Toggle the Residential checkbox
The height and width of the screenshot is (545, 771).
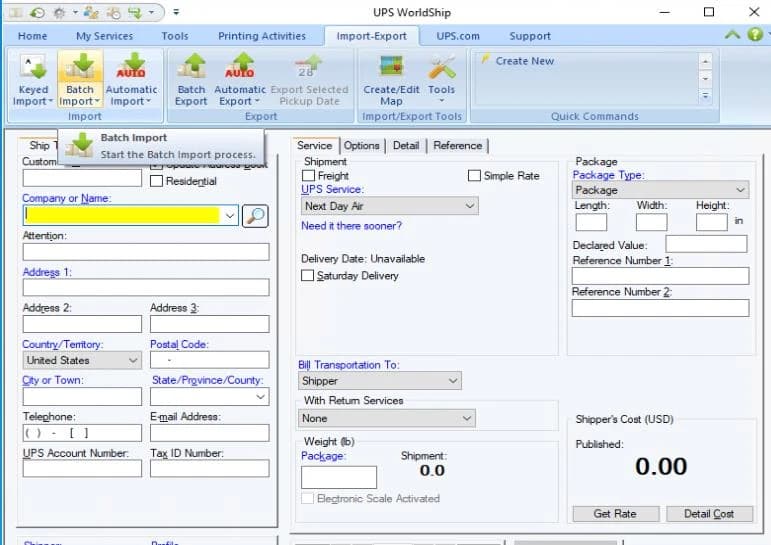[156, 181]
